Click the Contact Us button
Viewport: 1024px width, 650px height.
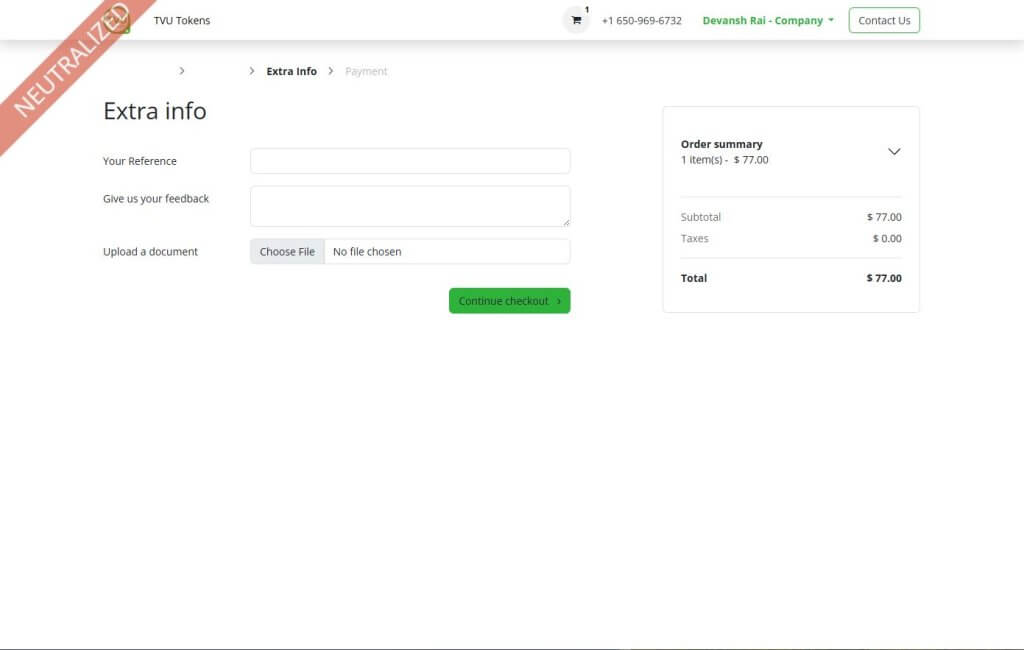point(884,20)
